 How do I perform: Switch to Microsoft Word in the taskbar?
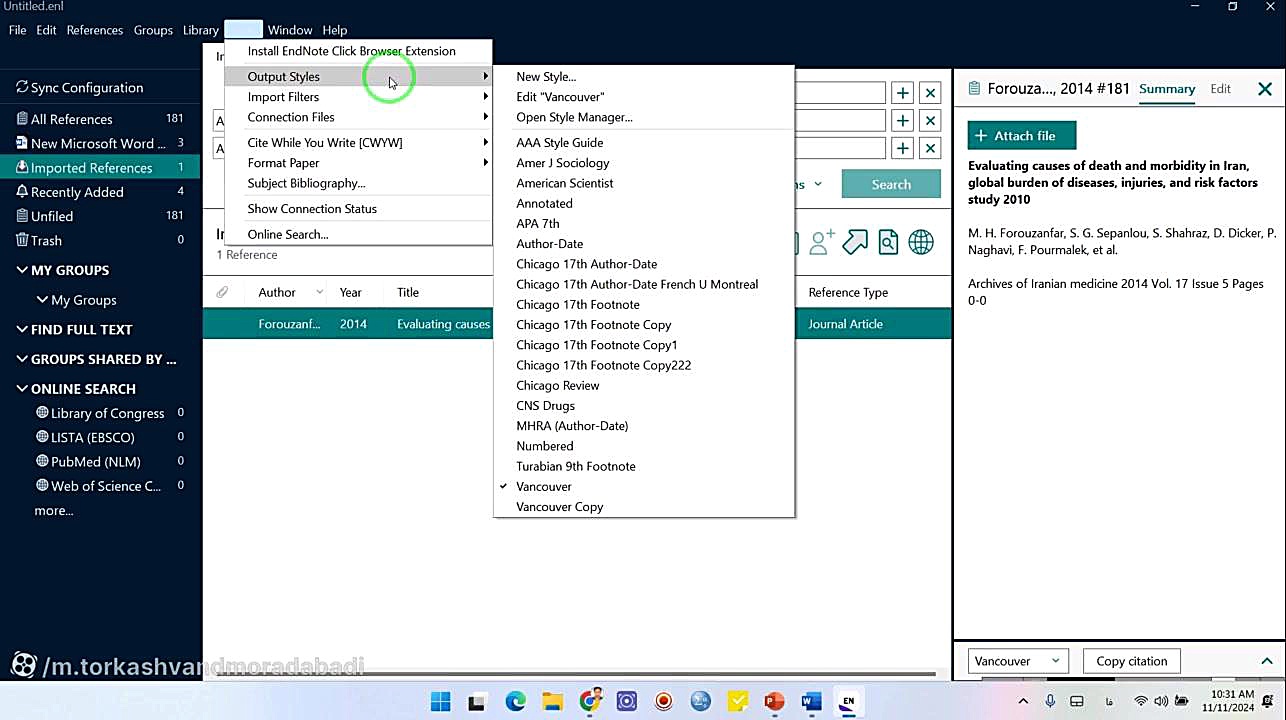point(811,702)
